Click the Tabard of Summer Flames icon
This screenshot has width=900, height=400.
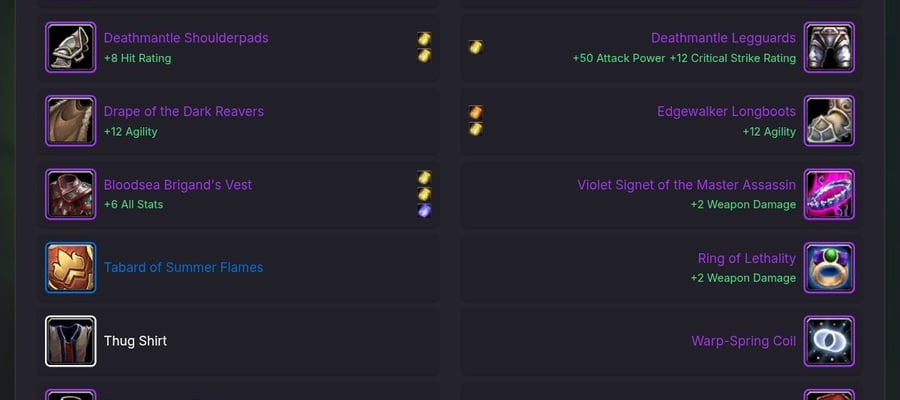pyautogui.click(x=71, y=267)
